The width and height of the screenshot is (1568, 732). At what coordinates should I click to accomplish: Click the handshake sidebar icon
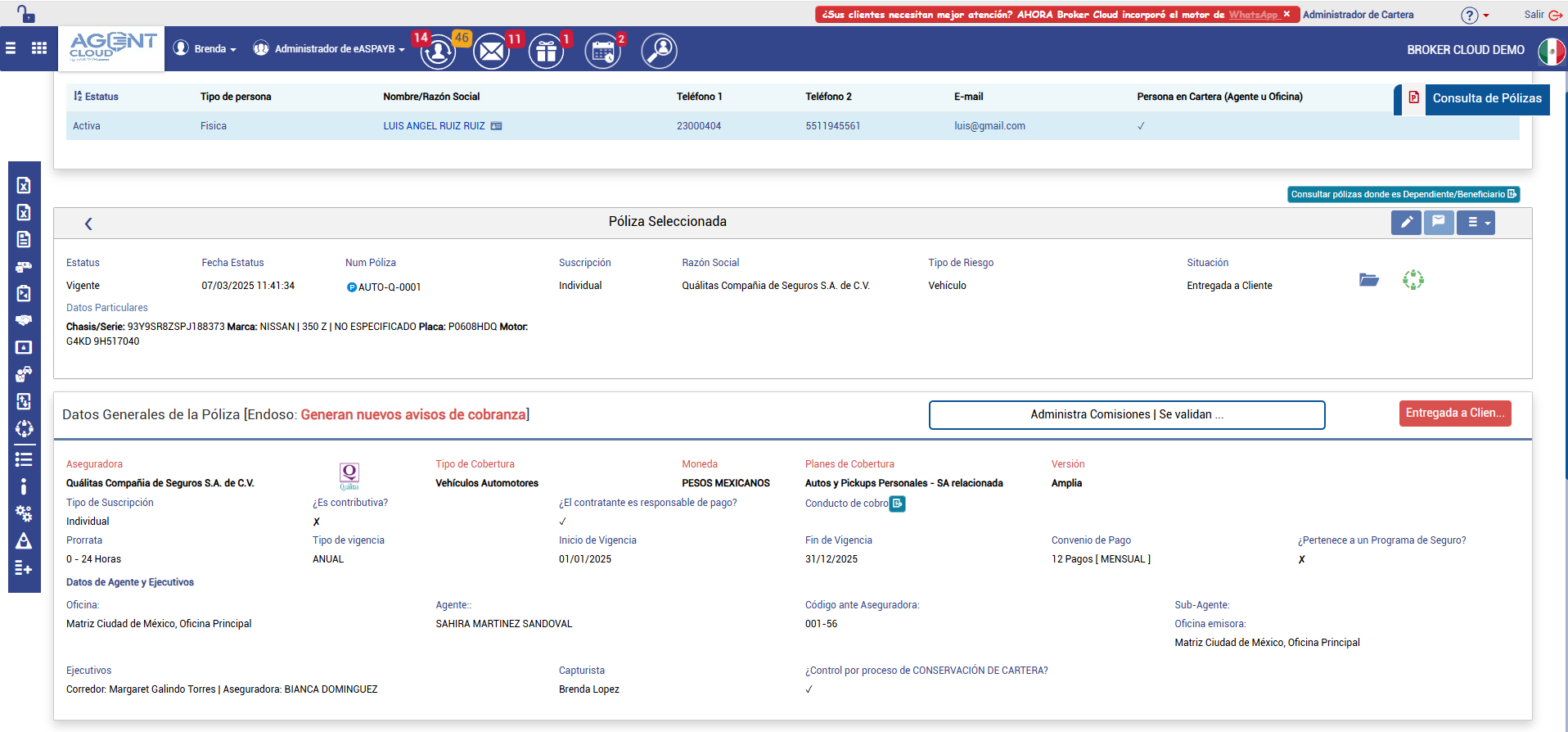point(24,320)
